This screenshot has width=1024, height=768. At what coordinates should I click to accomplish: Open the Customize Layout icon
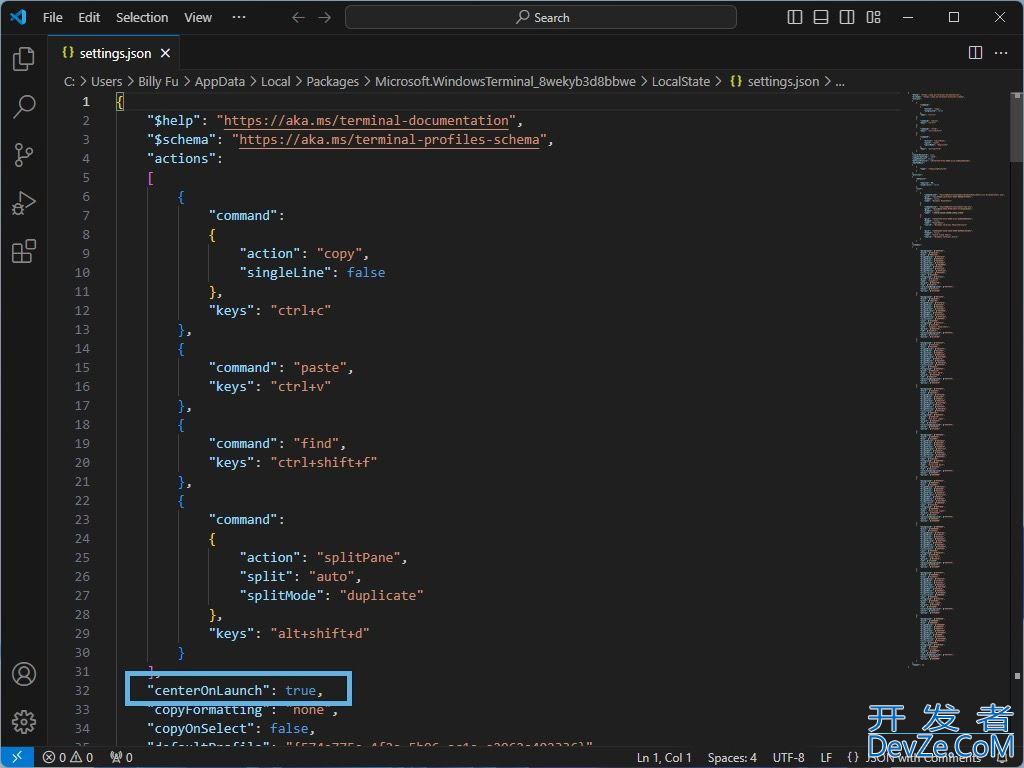point(874,18)
